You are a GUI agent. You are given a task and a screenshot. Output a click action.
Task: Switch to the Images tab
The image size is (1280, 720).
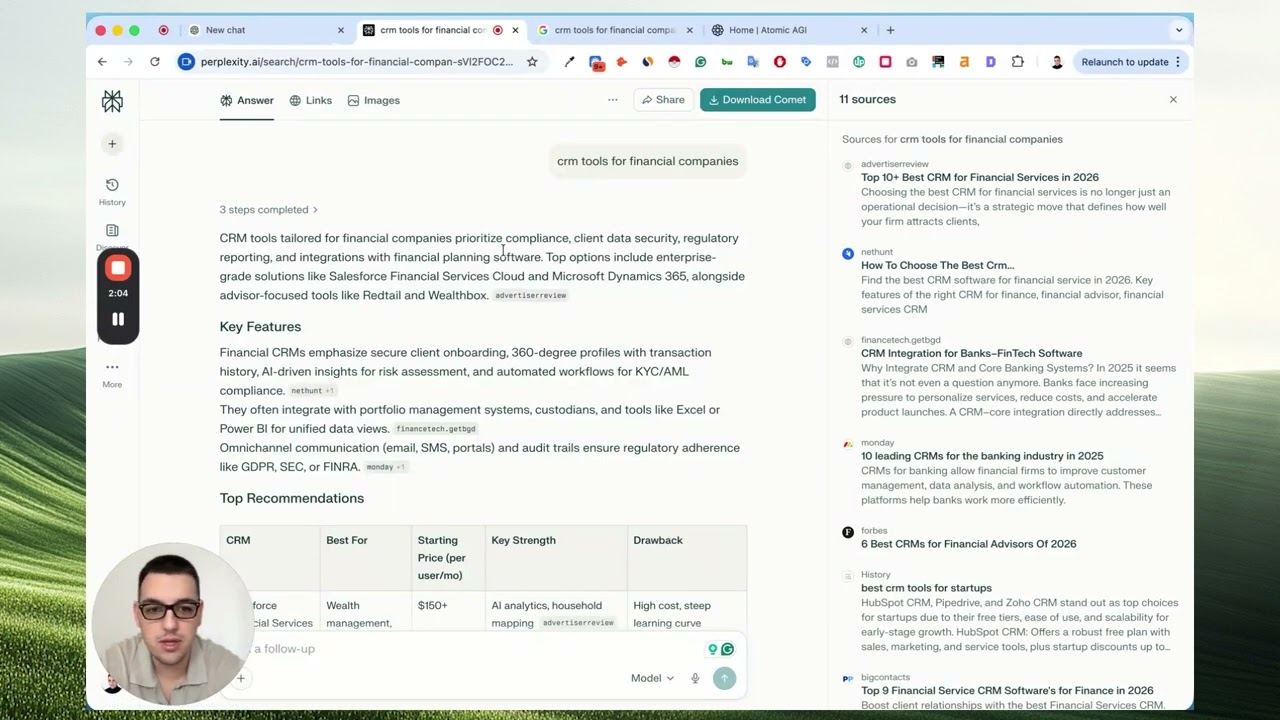point(374,100)
